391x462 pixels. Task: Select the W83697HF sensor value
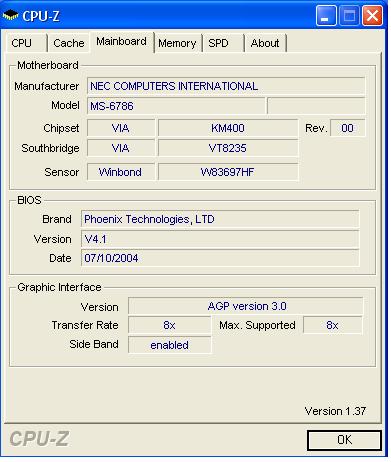tap(228, 172)
